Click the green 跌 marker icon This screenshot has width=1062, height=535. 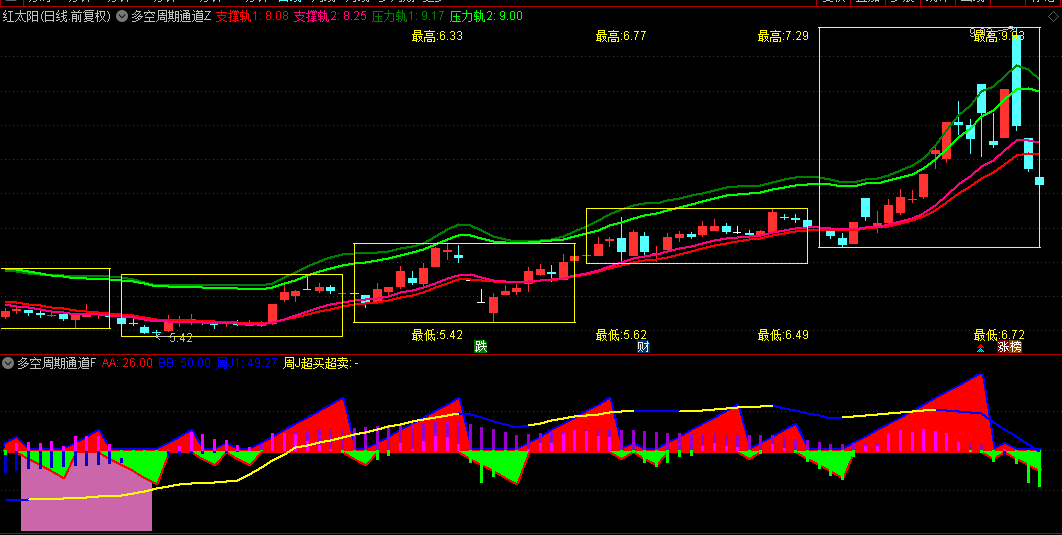point(480,347)
